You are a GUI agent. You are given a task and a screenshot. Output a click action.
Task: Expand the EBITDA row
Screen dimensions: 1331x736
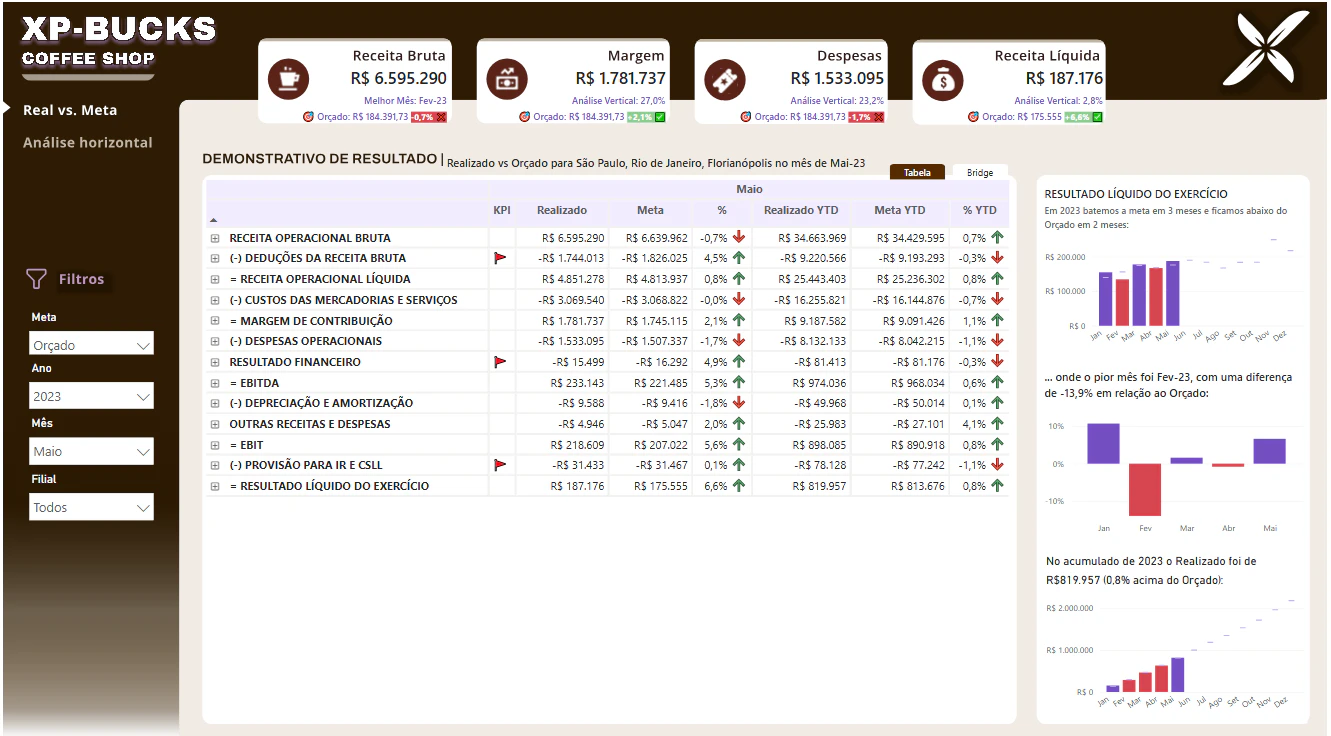[x=215, y=383]
